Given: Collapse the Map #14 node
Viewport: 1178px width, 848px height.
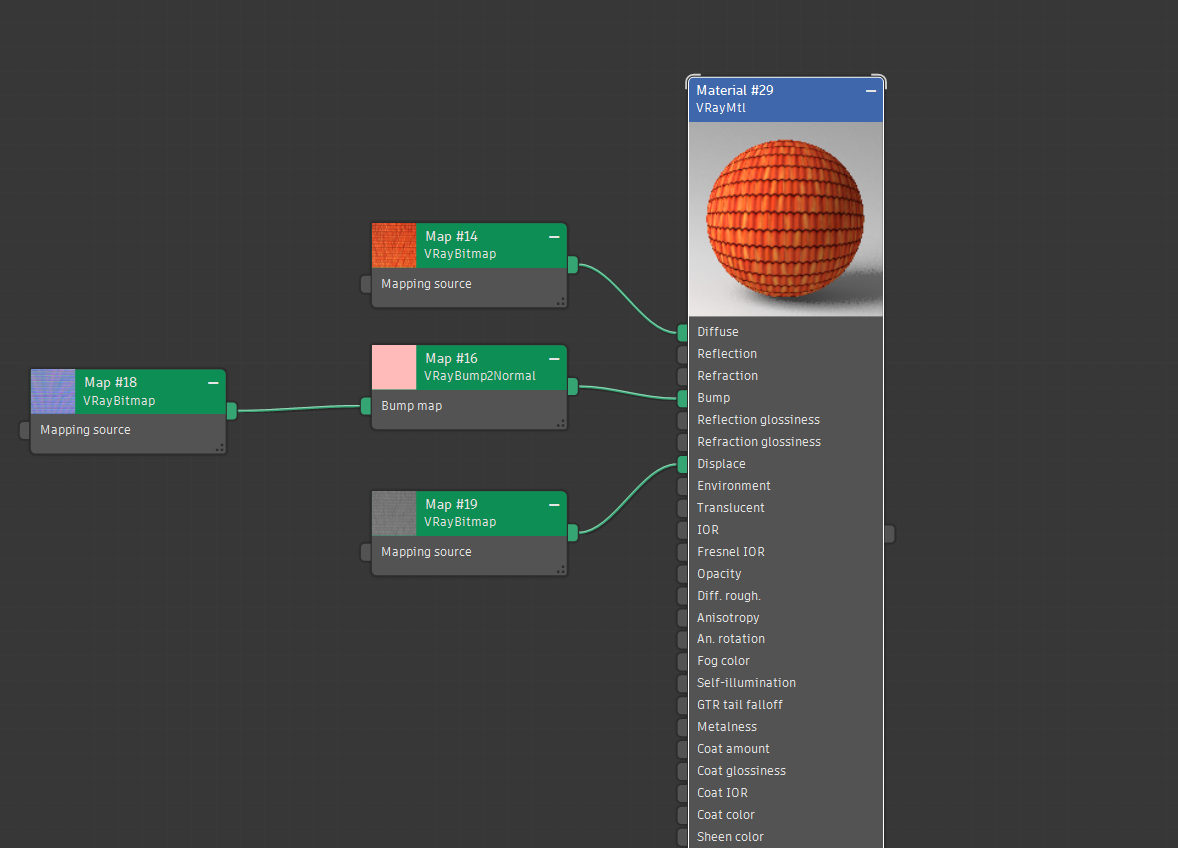Looking at the screenshot, I should pyautogui.click(x=554, y=237).
